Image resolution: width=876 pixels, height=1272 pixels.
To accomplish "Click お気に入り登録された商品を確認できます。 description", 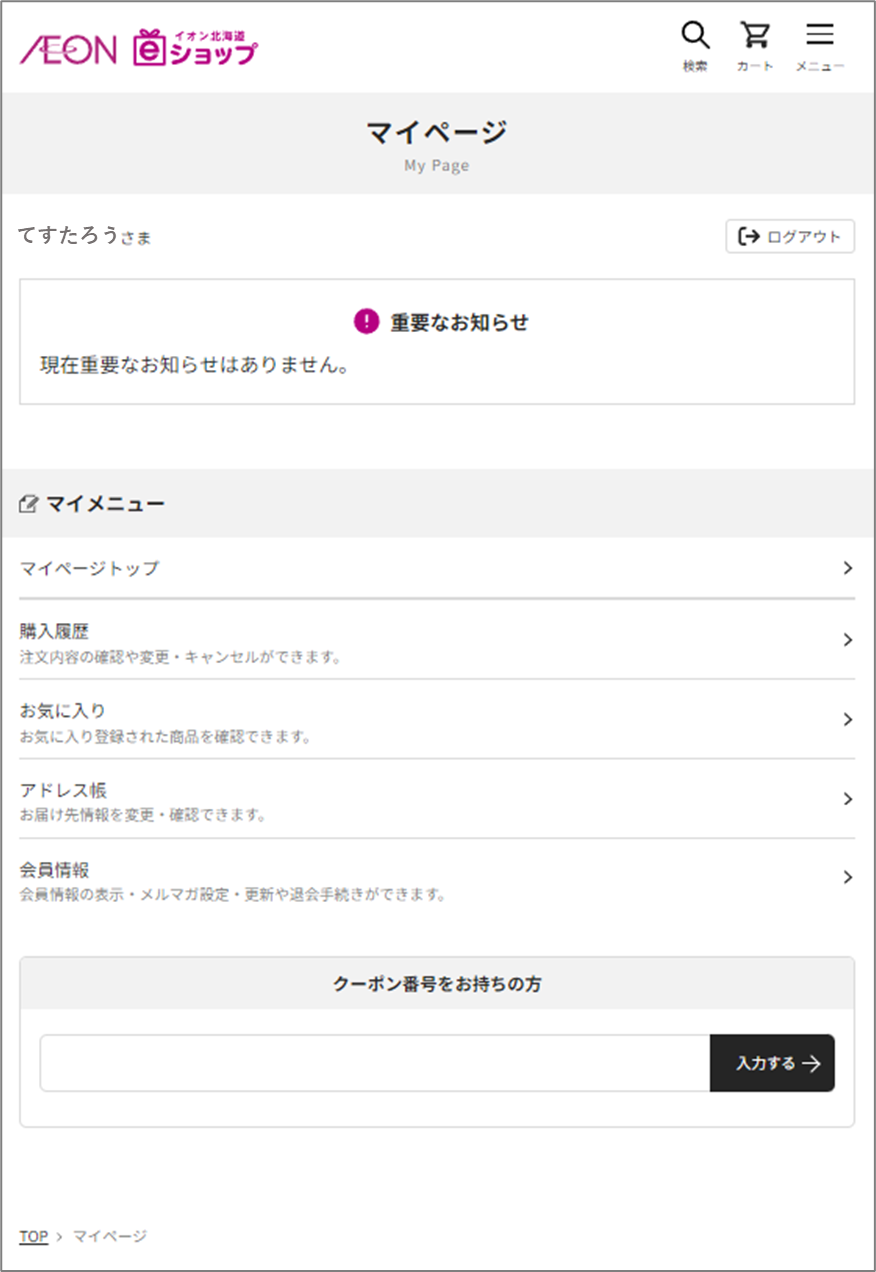I will point(165,737).
